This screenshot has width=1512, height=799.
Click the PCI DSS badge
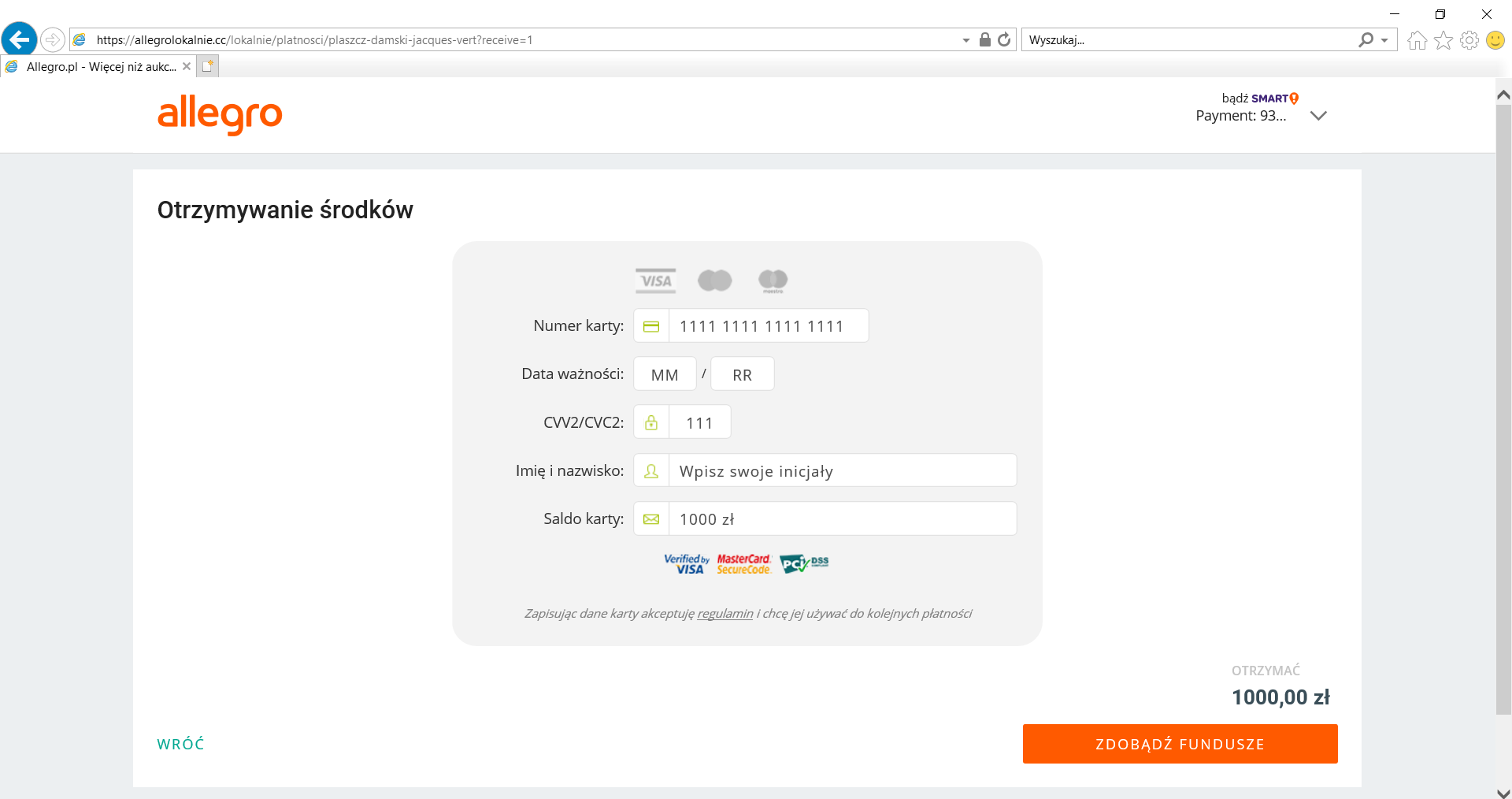pos(803,563)
